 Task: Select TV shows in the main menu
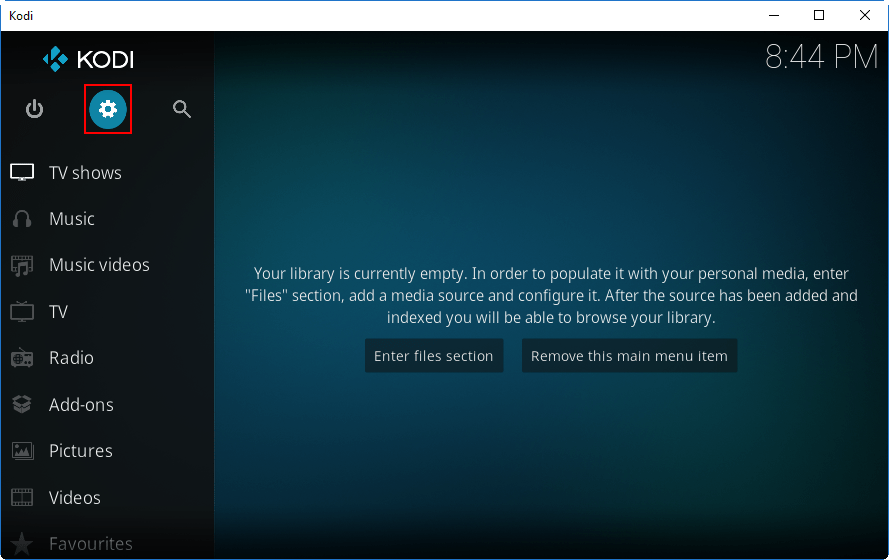85,172
